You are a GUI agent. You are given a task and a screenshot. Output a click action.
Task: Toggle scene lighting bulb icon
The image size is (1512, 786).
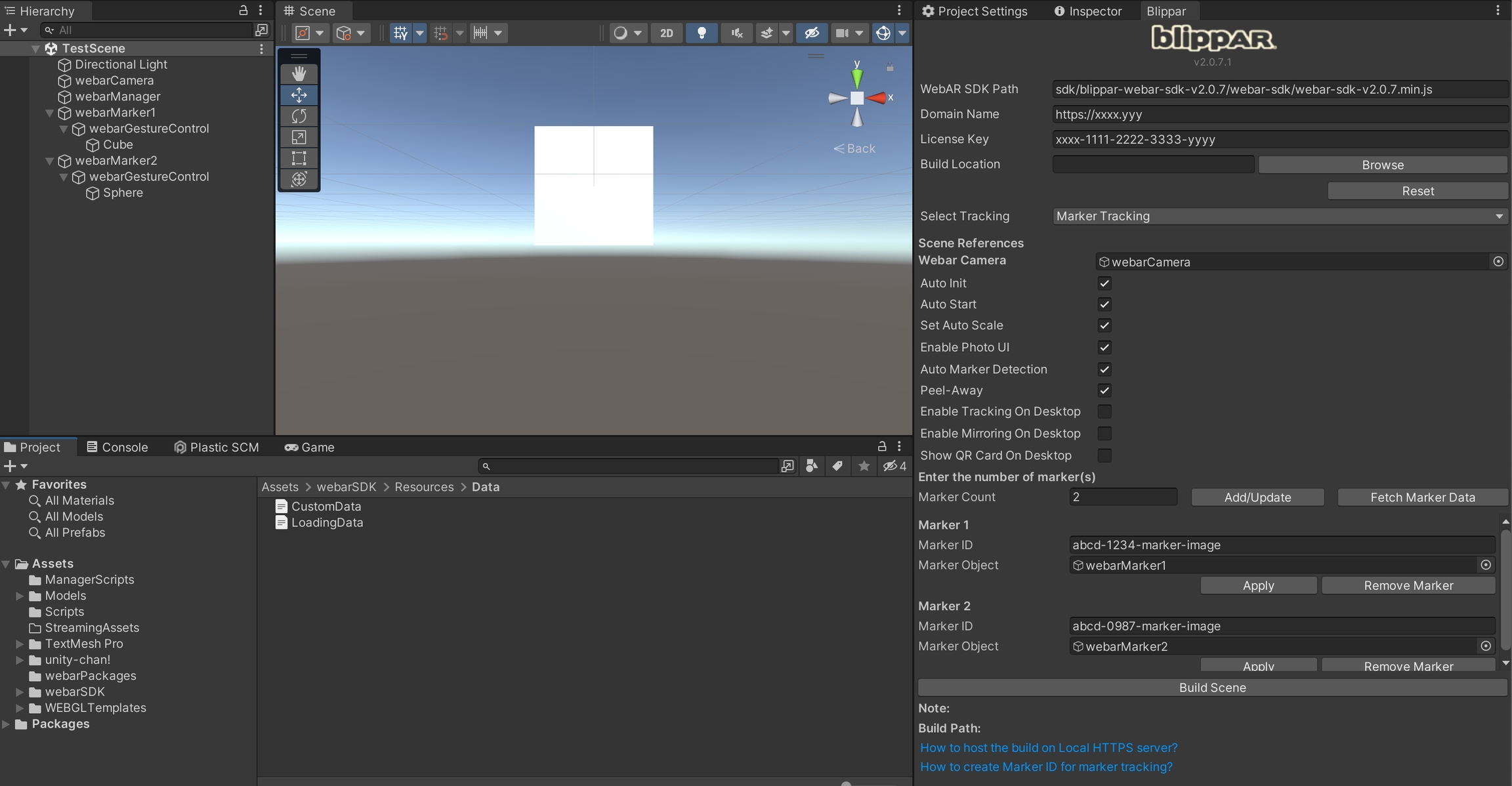[x=701, y=33]
